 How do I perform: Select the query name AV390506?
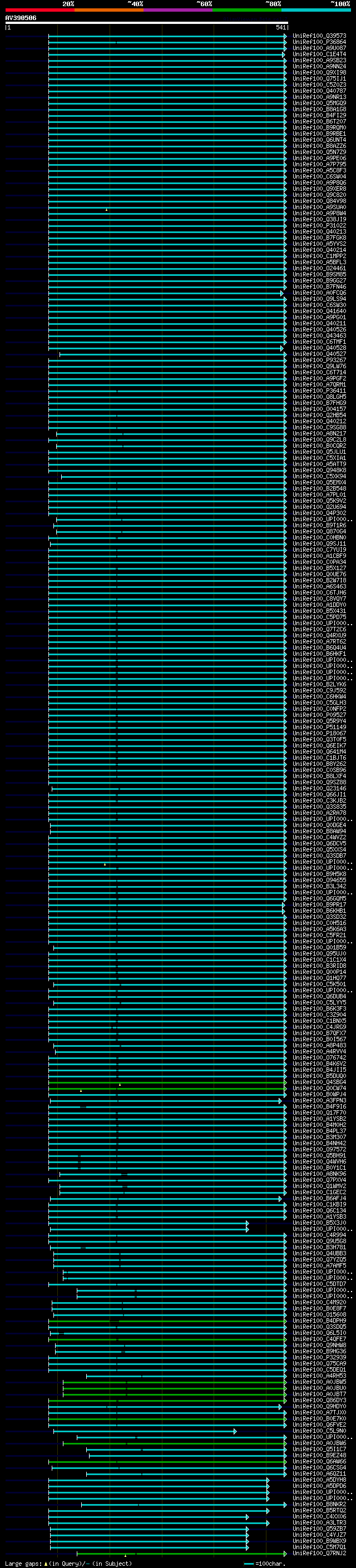point(21,18)
